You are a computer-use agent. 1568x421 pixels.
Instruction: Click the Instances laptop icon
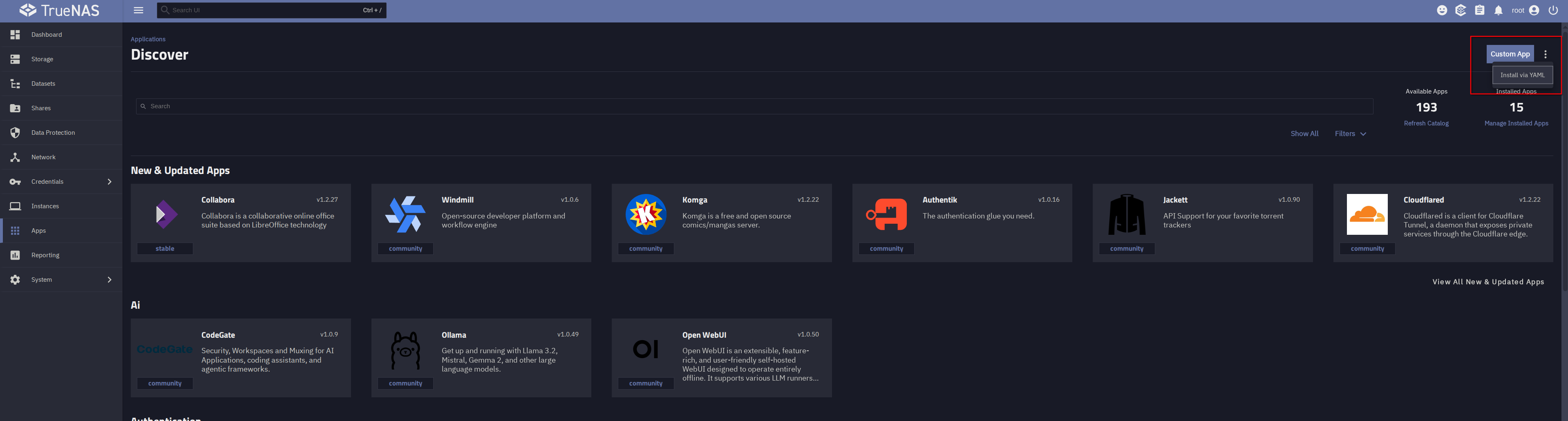click(x=15, y=206)
